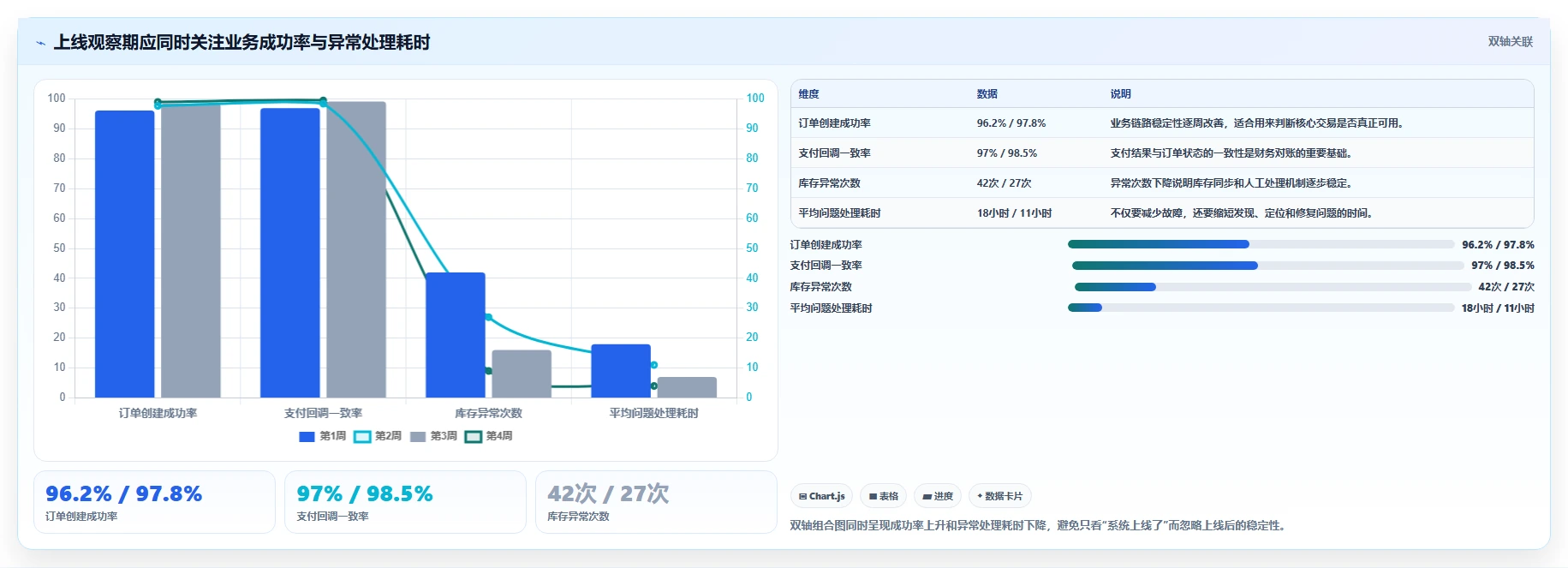Click the 订单创建成功率 progress bar

1261,244
